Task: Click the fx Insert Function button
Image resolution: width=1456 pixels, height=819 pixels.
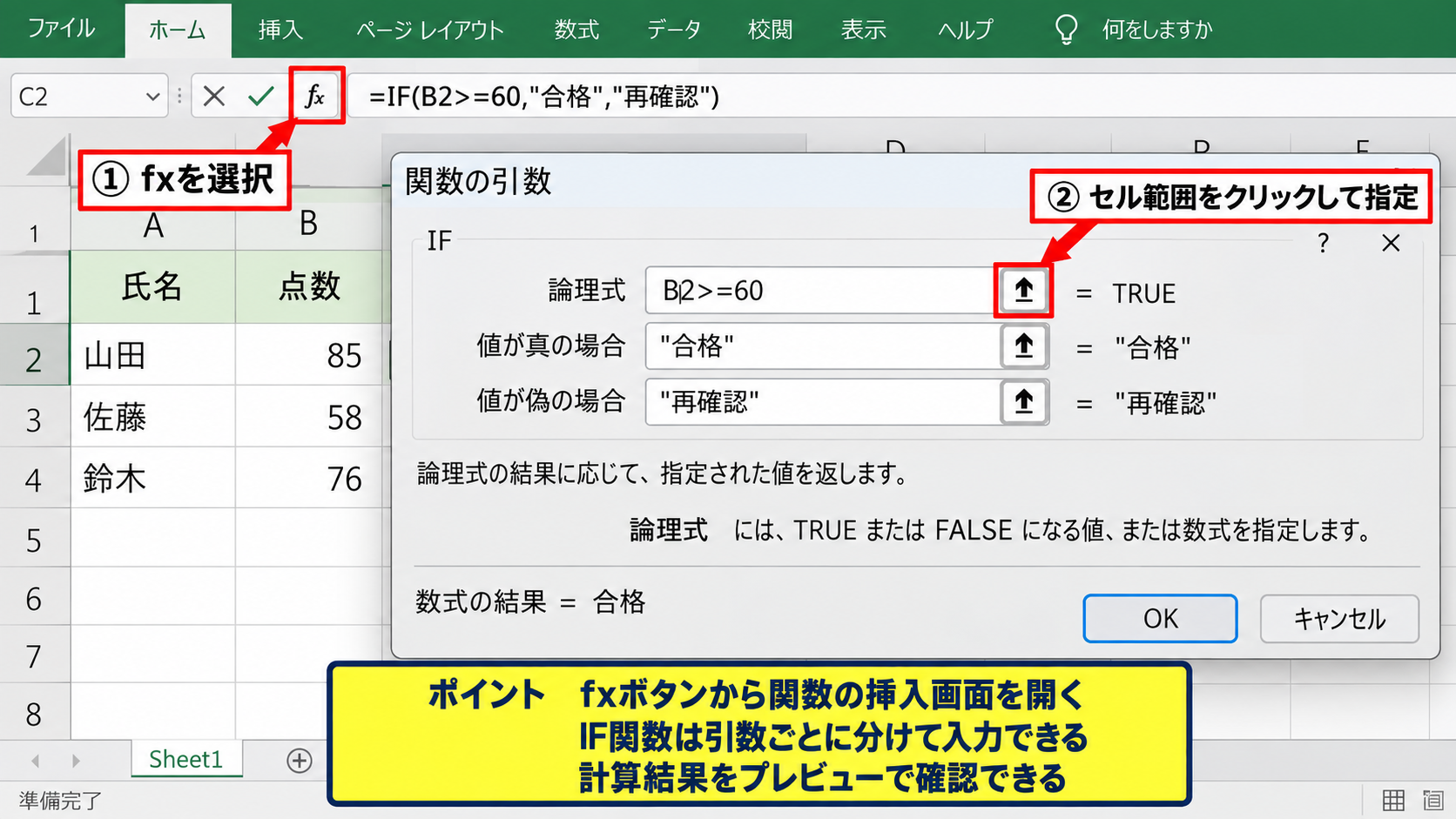Action: [x=315, y=96]
